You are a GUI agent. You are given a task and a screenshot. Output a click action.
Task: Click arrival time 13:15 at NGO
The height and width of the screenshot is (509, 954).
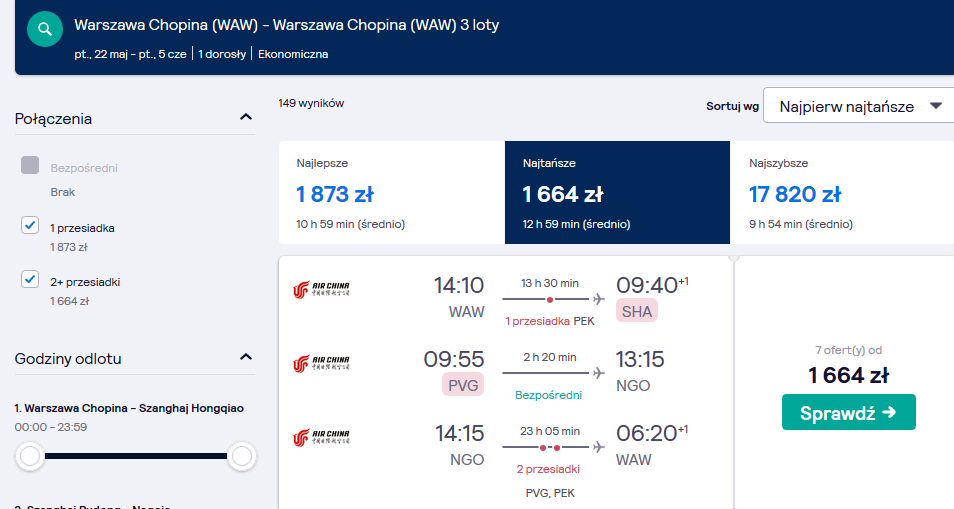pyautogui.click(x=639, y=359)
